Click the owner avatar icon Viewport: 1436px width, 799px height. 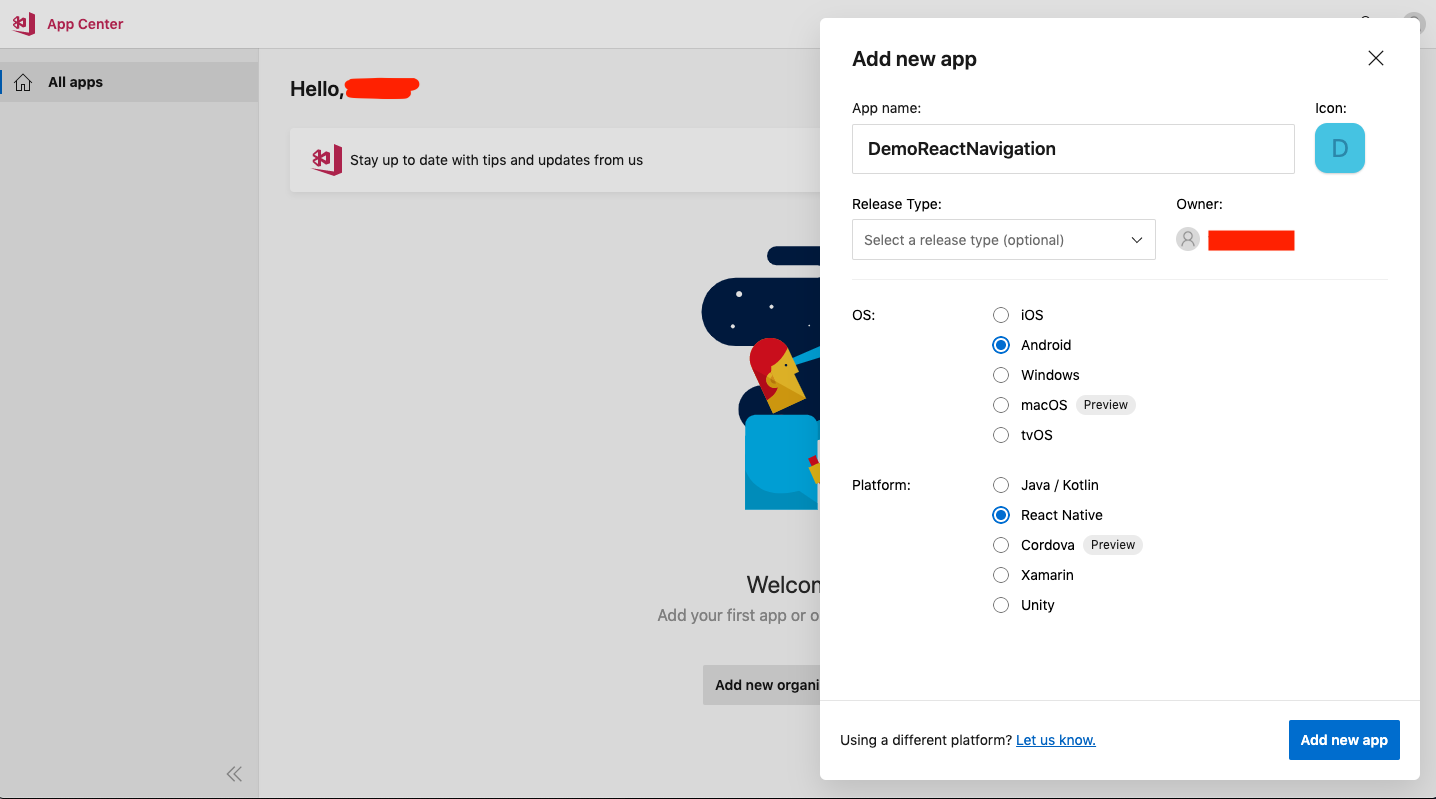(x=1188, y=240)
